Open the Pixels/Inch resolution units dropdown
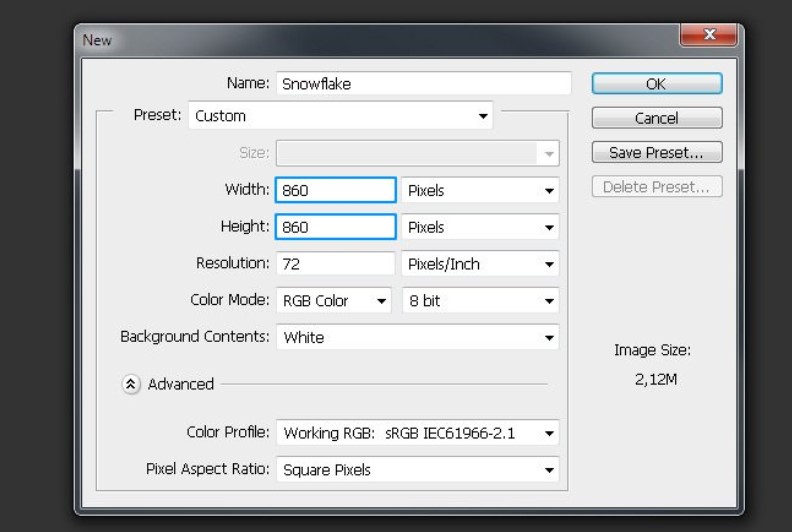Screen dimensions: 792x532 pyautogui.click(x=480, y=264)
